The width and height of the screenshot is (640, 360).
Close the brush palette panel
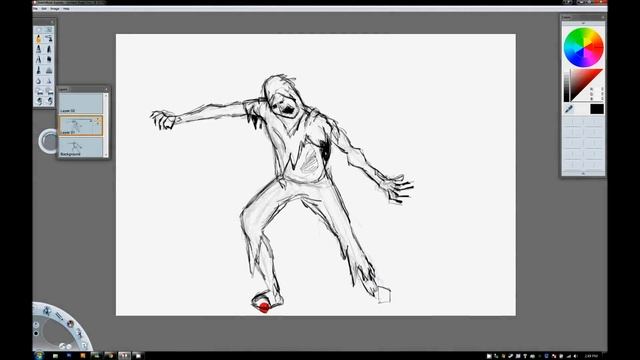tap(52, 22)
